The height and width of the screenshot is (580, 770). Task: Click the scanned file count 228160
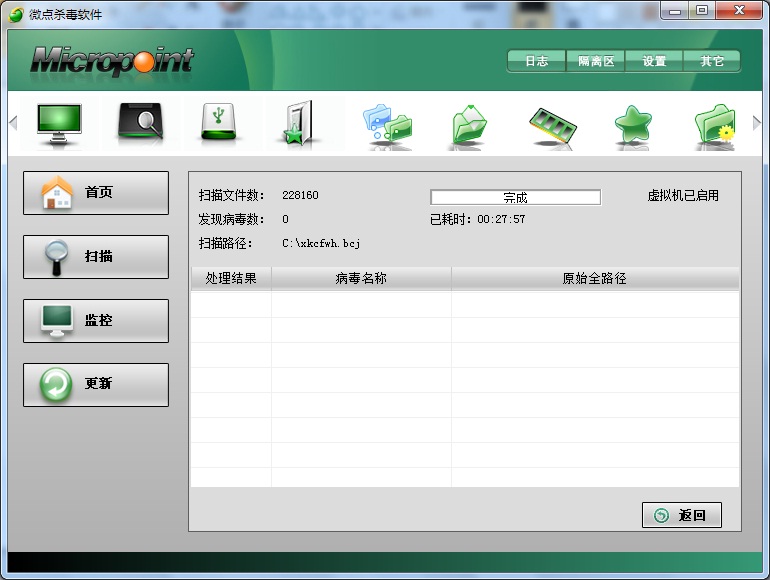[300, 195]
